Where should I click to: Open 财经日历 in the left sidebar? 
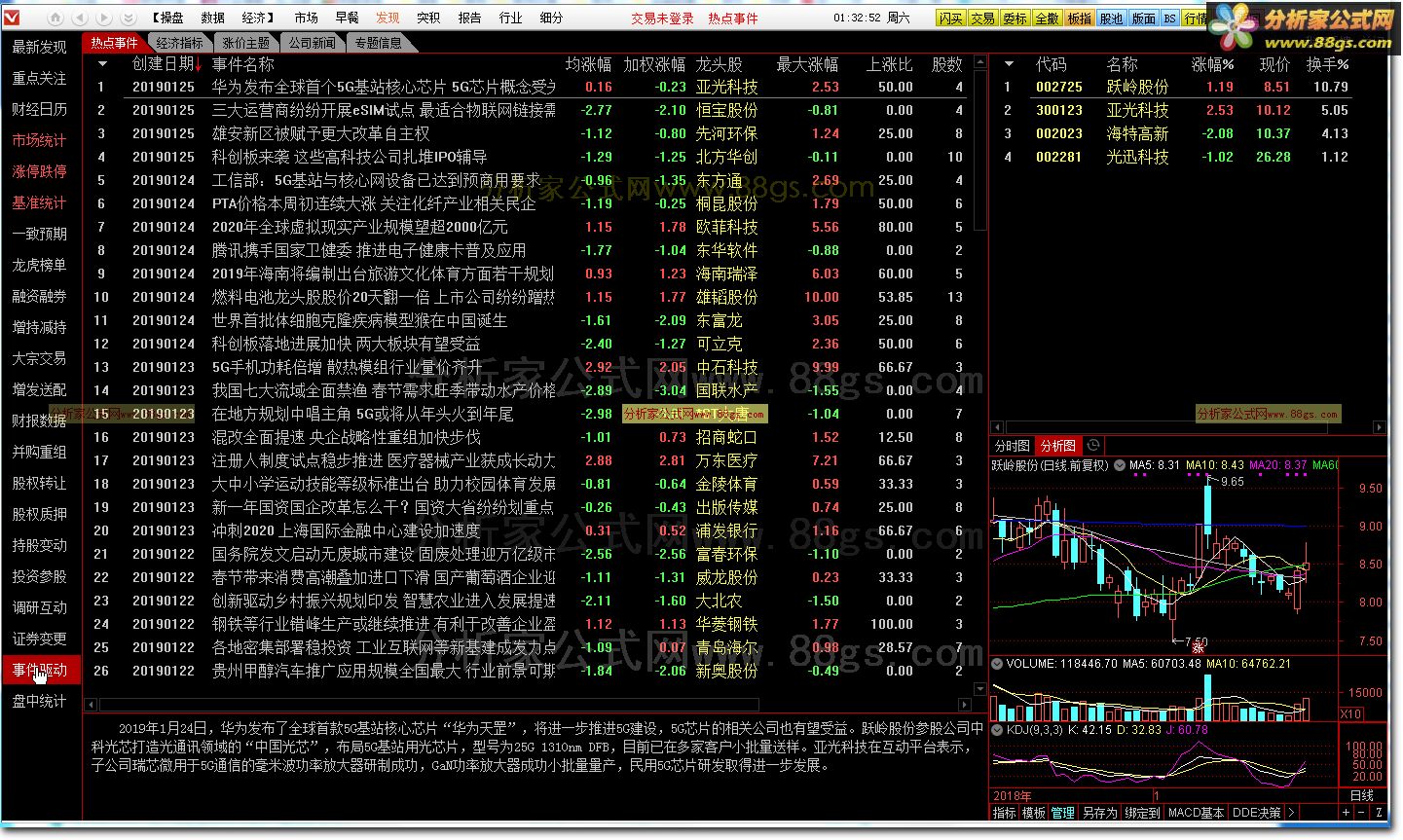click(40, 109)
